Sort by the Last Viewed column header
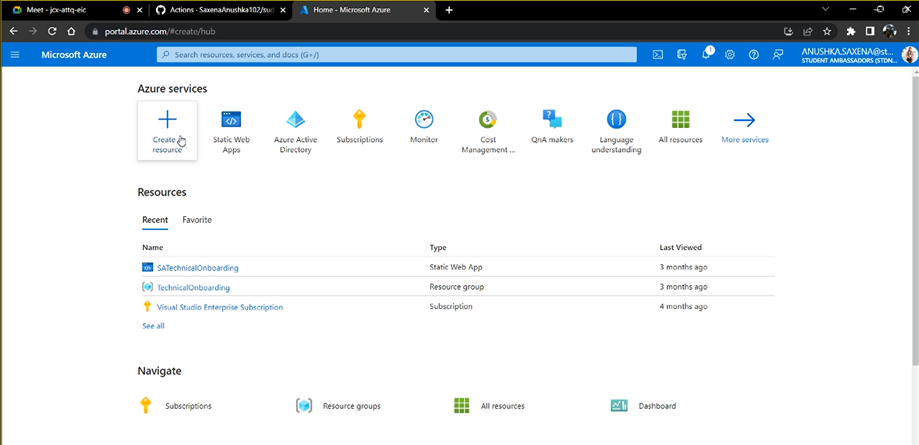Screen dimensions: 919x445 680,247
